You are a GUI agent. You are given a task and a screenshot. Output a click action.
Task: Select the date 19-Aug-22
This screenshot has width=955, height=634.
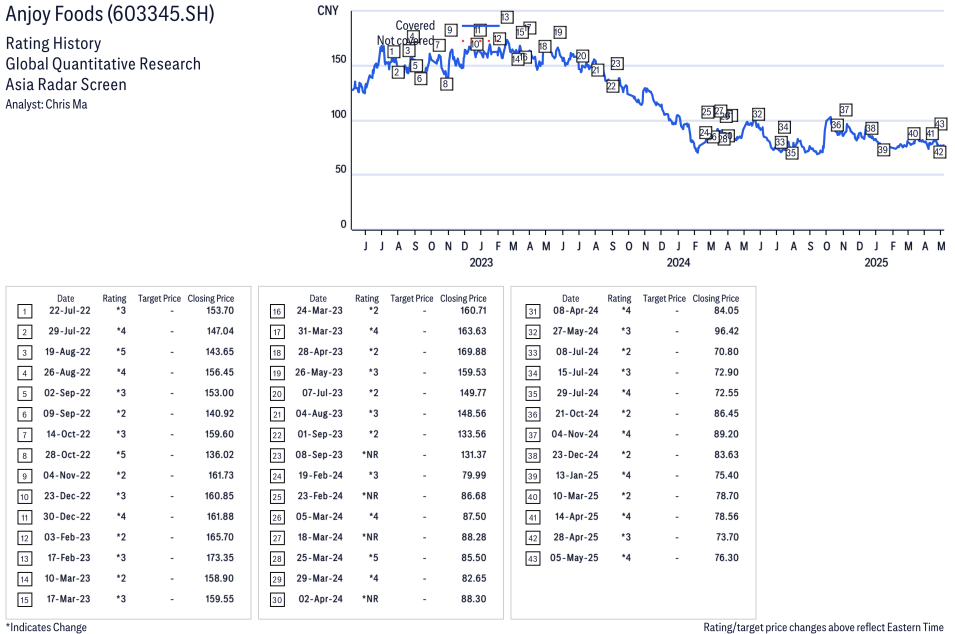(x=68, y=352)
